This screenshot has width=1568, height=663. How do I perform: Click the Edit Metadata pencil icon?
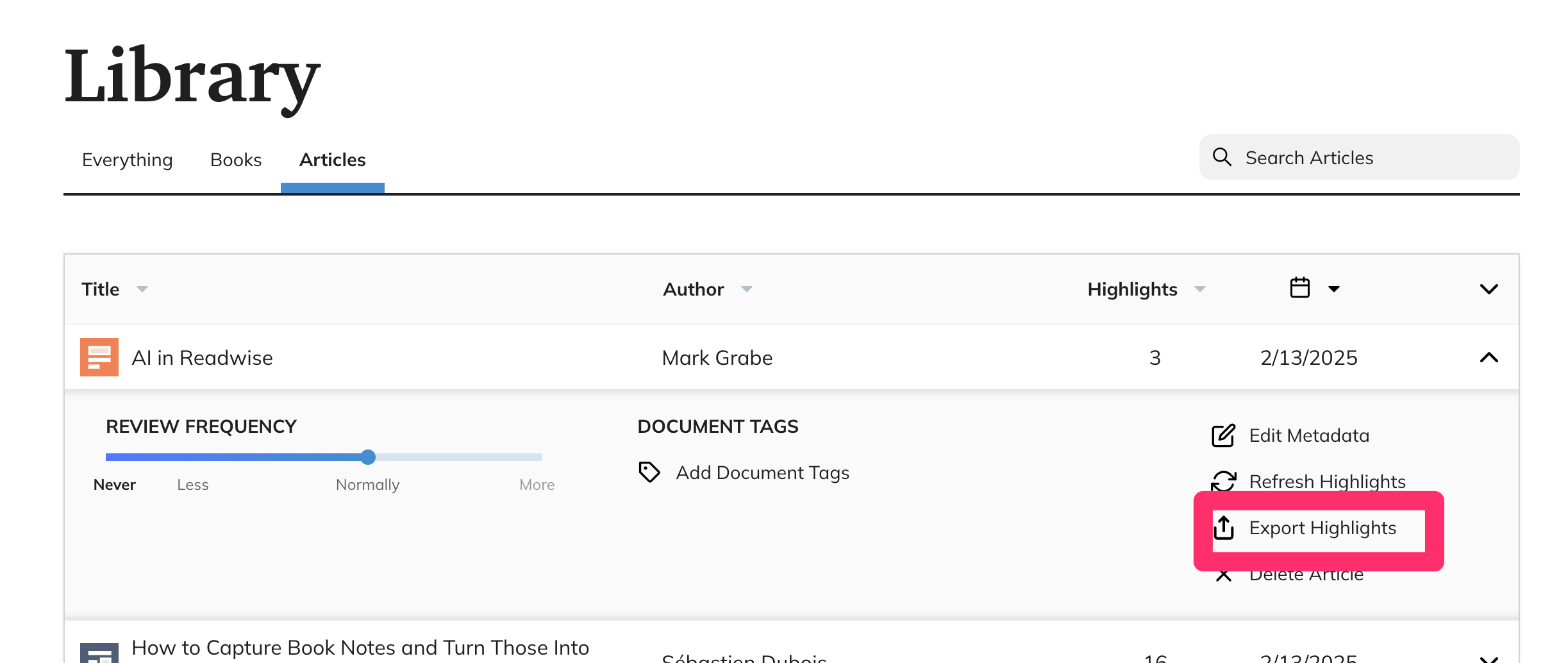point(1223,435)
